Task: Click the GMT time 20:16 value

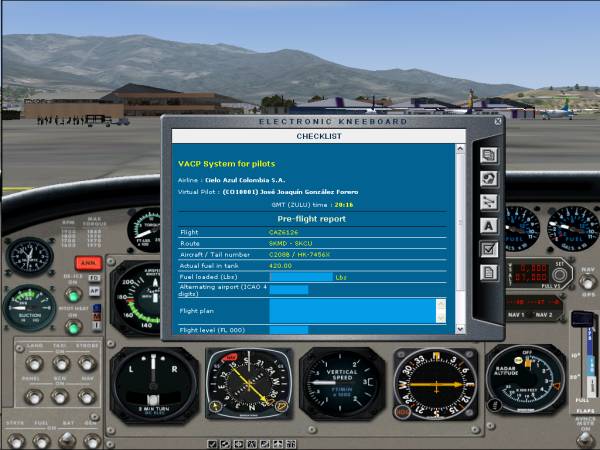Action: [x=344, y=205]
